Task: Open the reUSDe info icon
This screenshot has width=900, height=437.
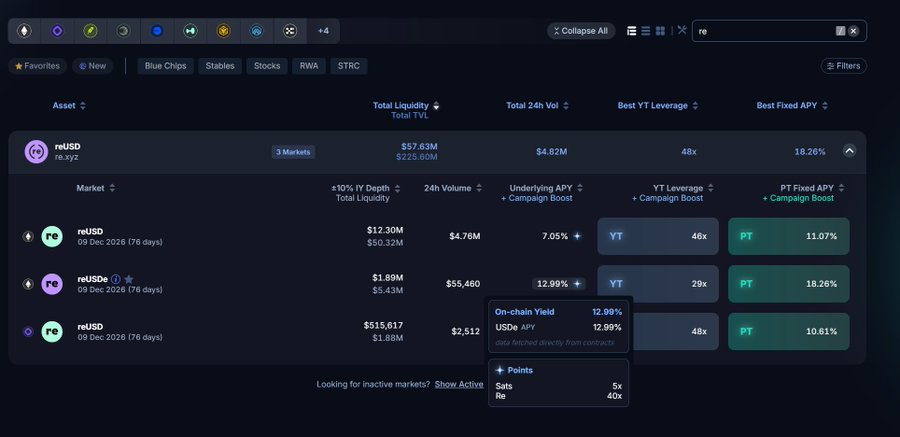Action: 116,279
